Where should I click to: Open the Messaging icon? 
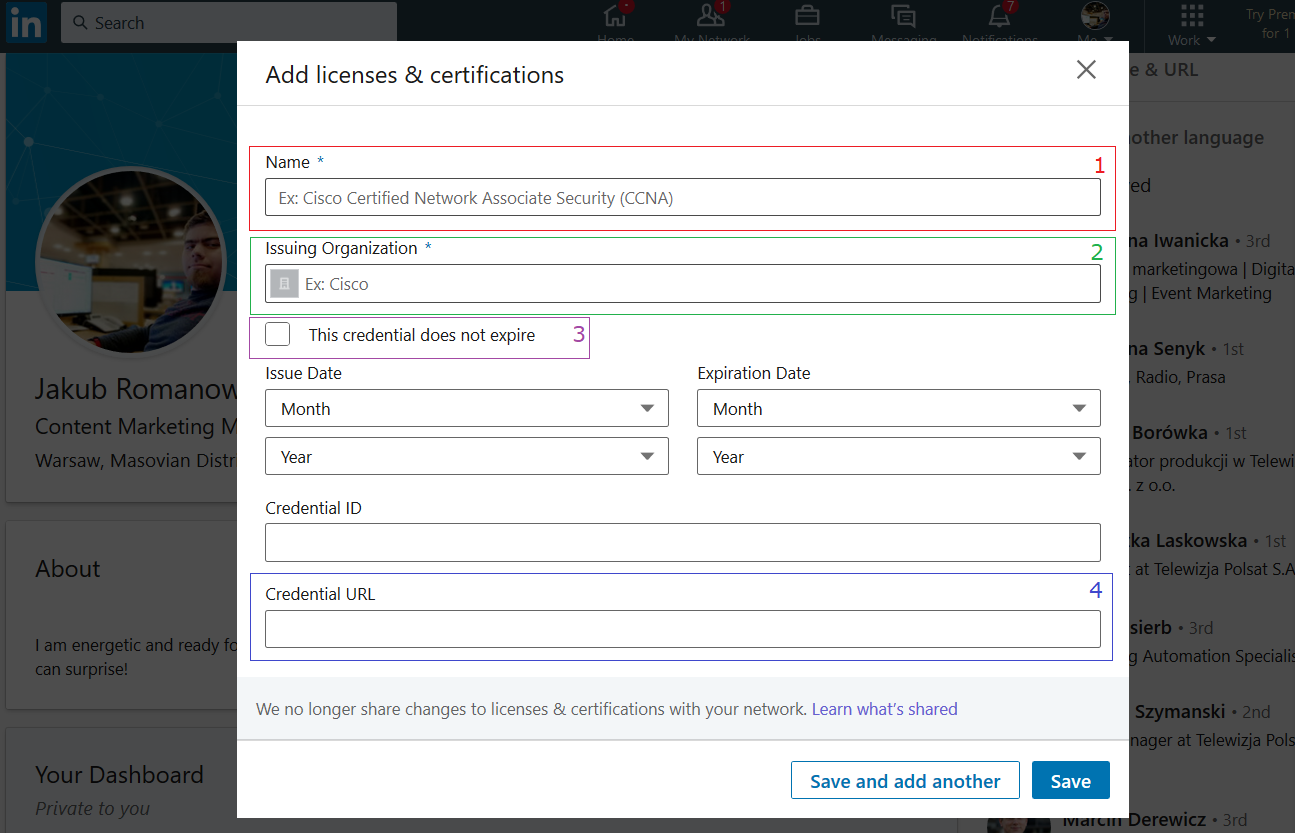click(x=903, y=16)
